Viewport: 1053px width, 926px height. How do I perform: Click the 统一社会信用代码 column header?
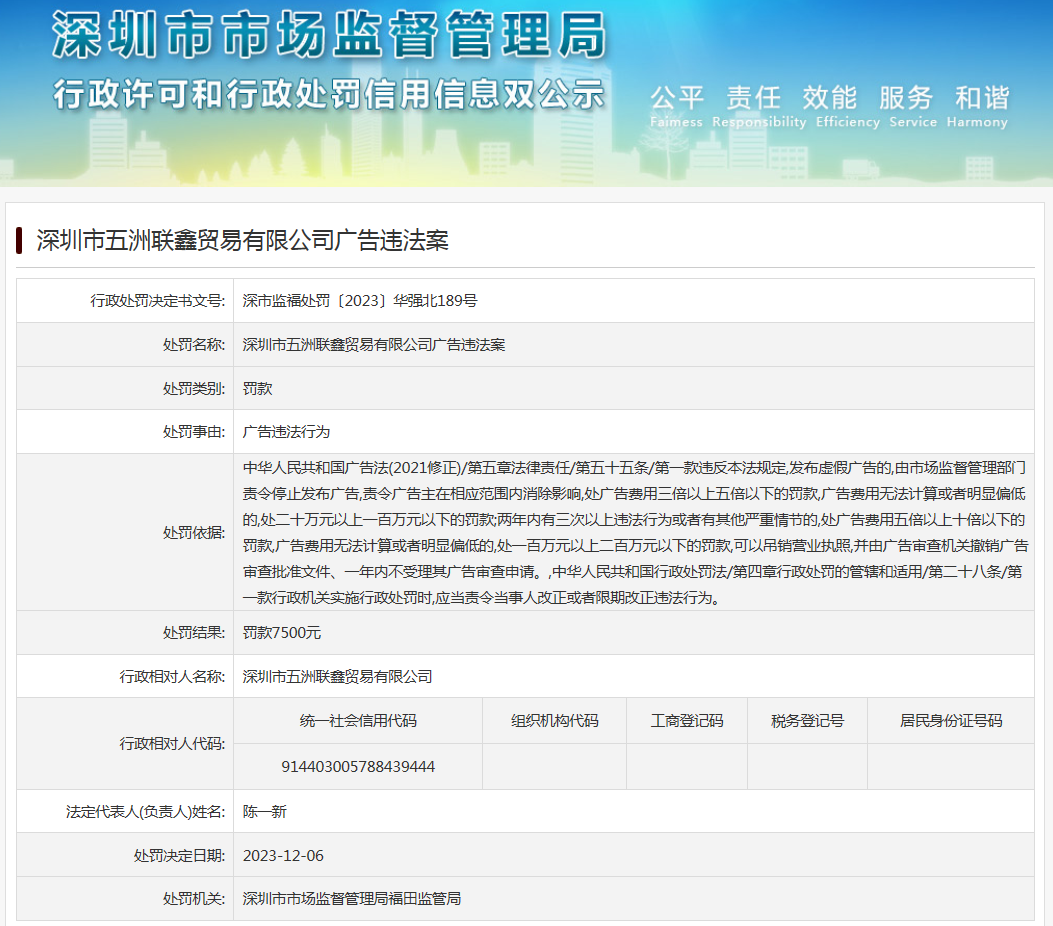tap(358, 721)
